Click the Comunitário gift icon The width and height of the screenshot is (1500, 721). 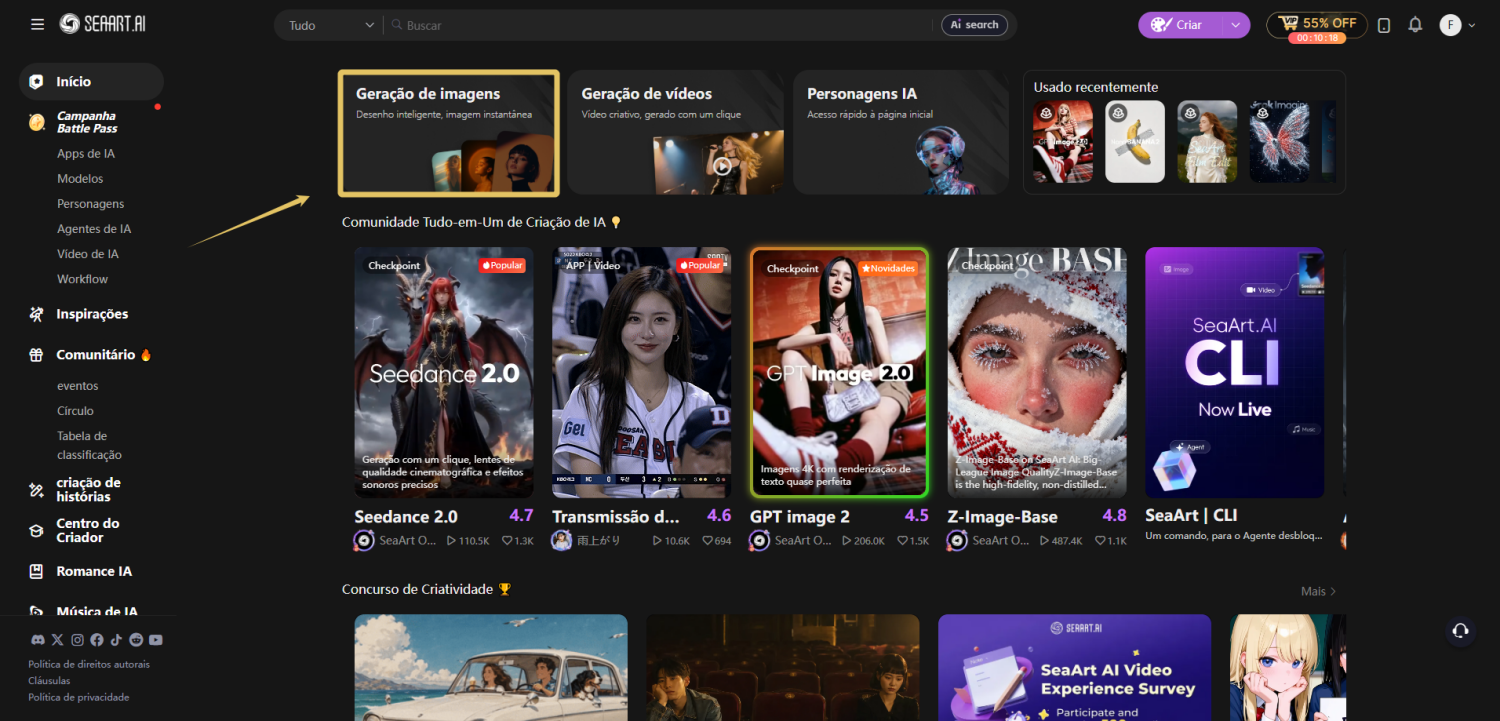tap(36, 355)
